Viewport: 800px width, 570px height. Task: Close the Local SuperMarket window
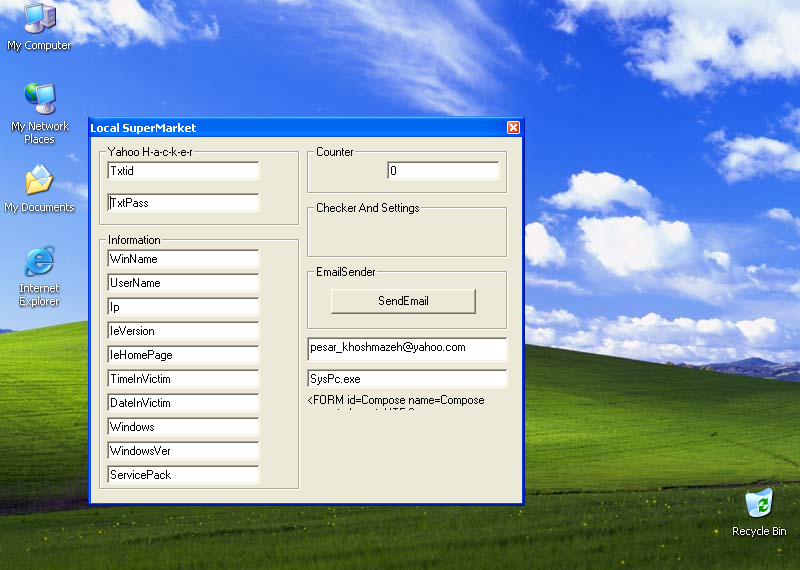point(513,128)
